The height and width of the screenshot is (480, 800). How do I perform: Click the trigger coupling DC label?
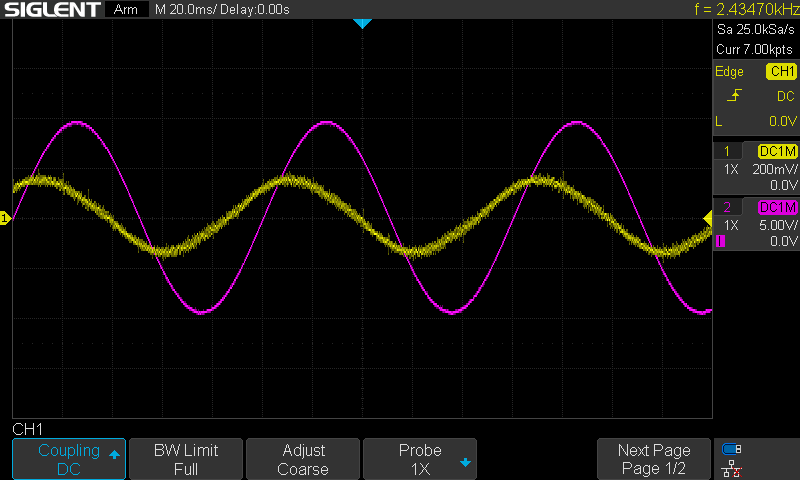click(x=786, y=96)
